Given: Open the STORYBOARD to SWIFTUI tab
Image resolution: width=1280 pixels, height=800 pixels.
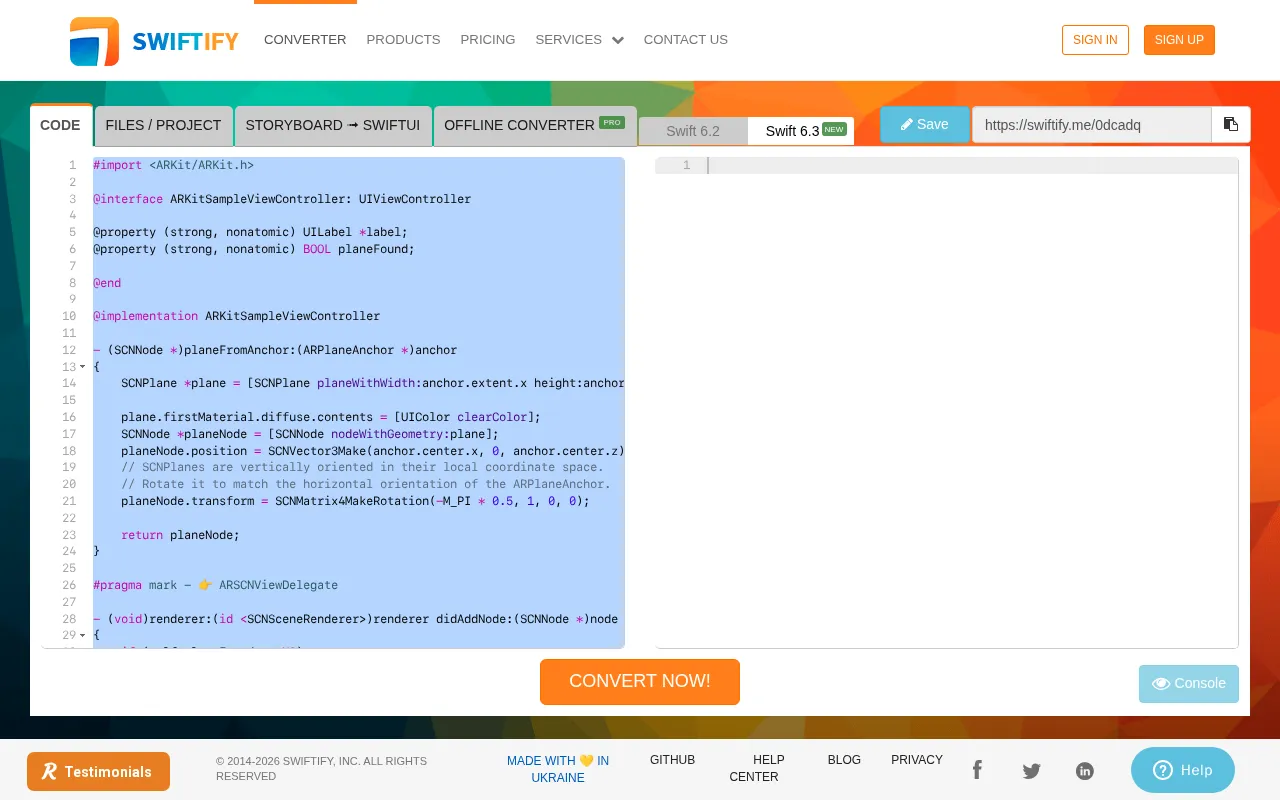Looking at the screenshot, I should [333, 126].
